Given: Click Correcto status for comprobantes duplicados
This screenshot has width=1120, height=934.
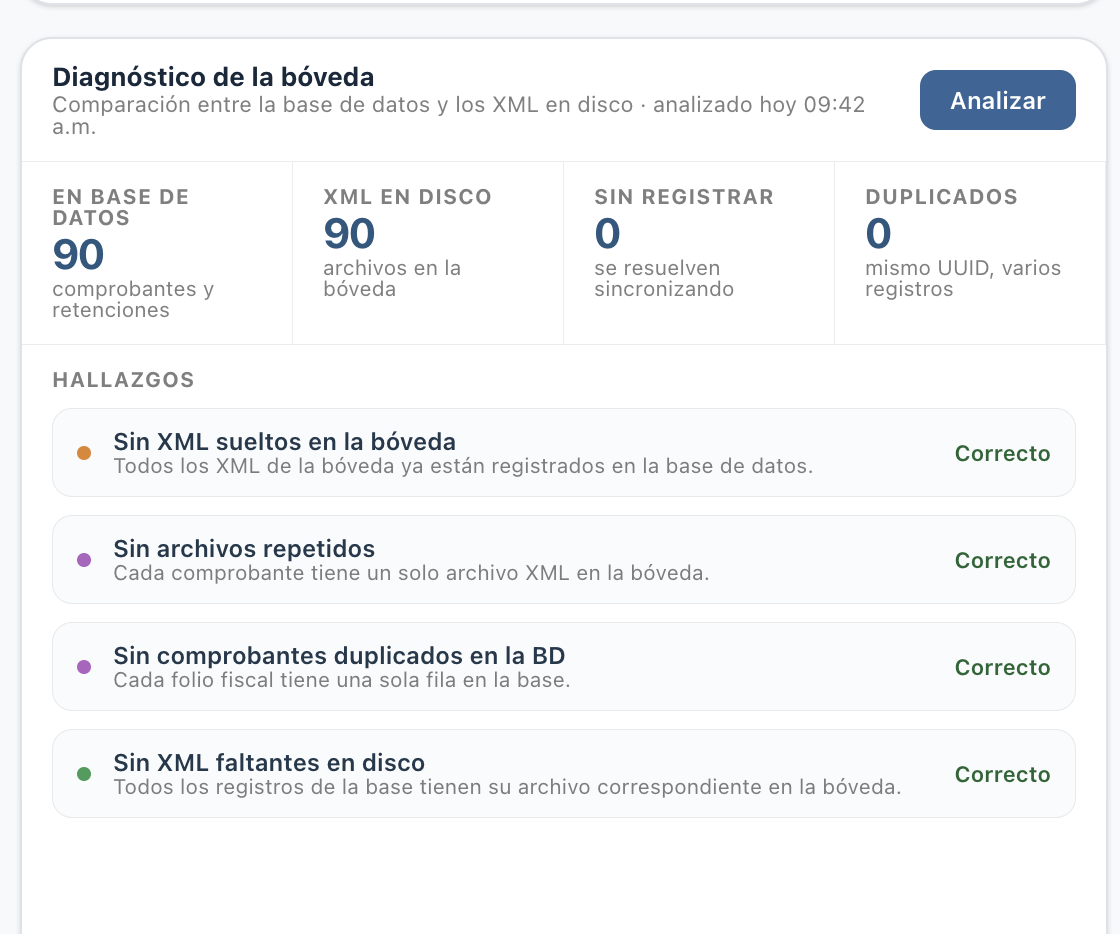Looking at the screenshot, I should click(1002, 668).
